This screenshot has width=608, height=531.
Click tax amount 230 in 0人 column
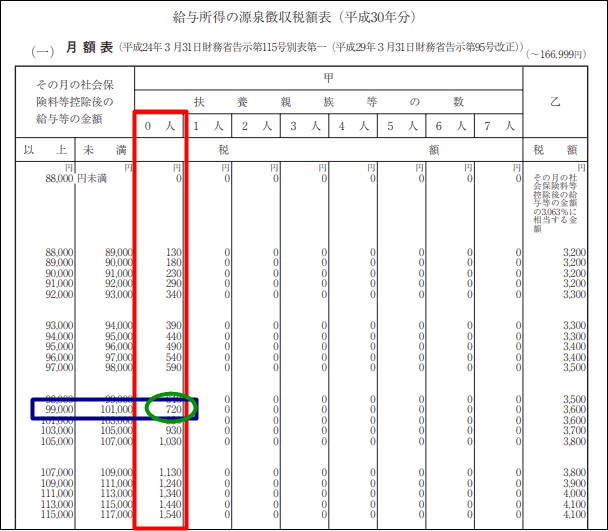174,273
